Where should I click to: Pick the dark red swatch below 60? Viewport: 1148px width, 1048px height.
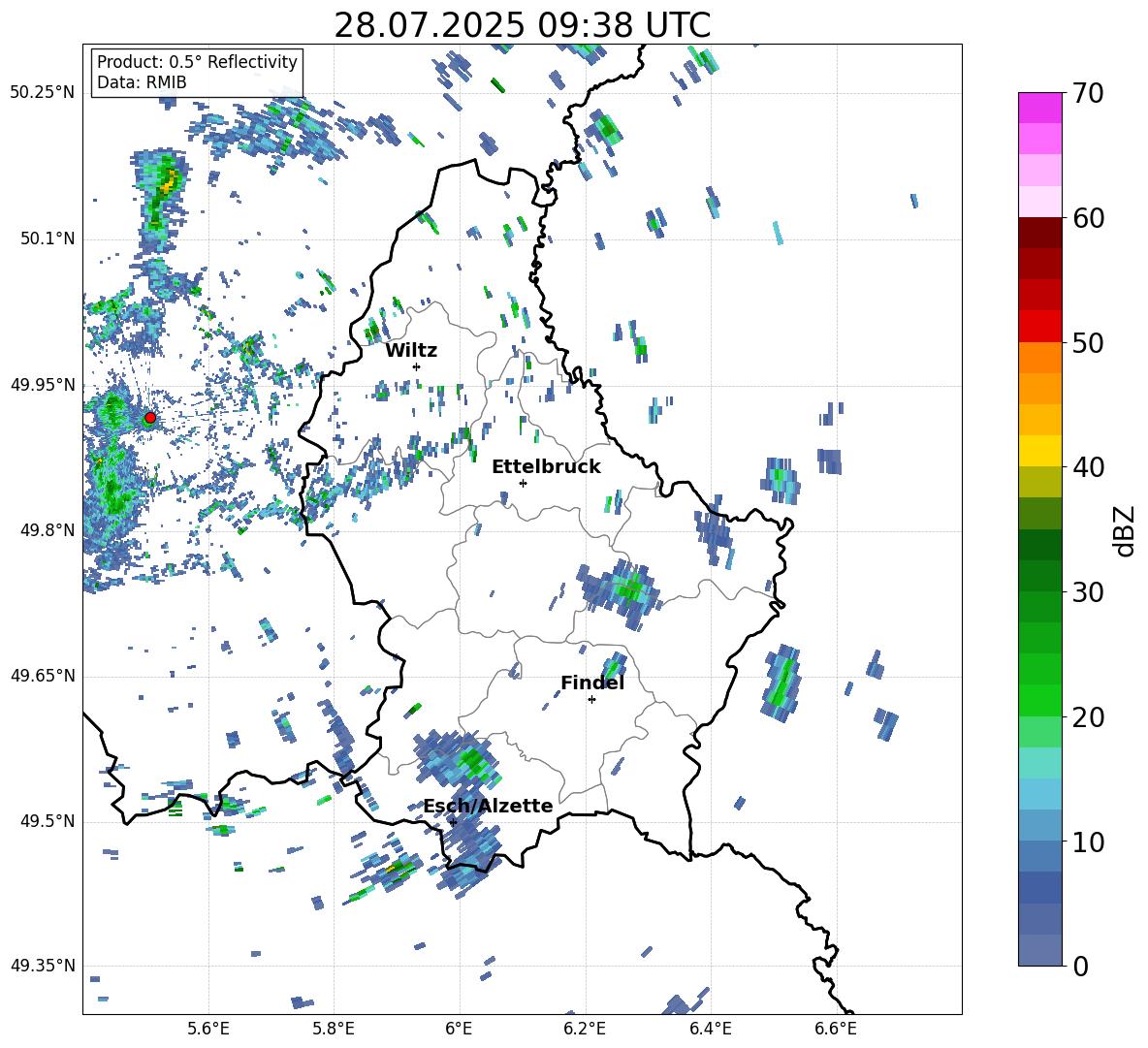[1039, 233]
